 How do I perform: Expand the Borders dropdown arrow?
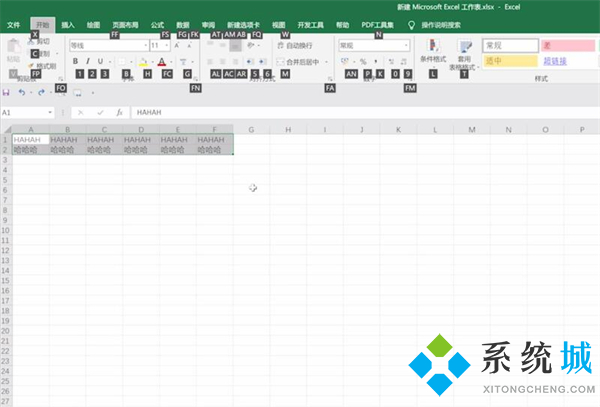tap(131, 62)
